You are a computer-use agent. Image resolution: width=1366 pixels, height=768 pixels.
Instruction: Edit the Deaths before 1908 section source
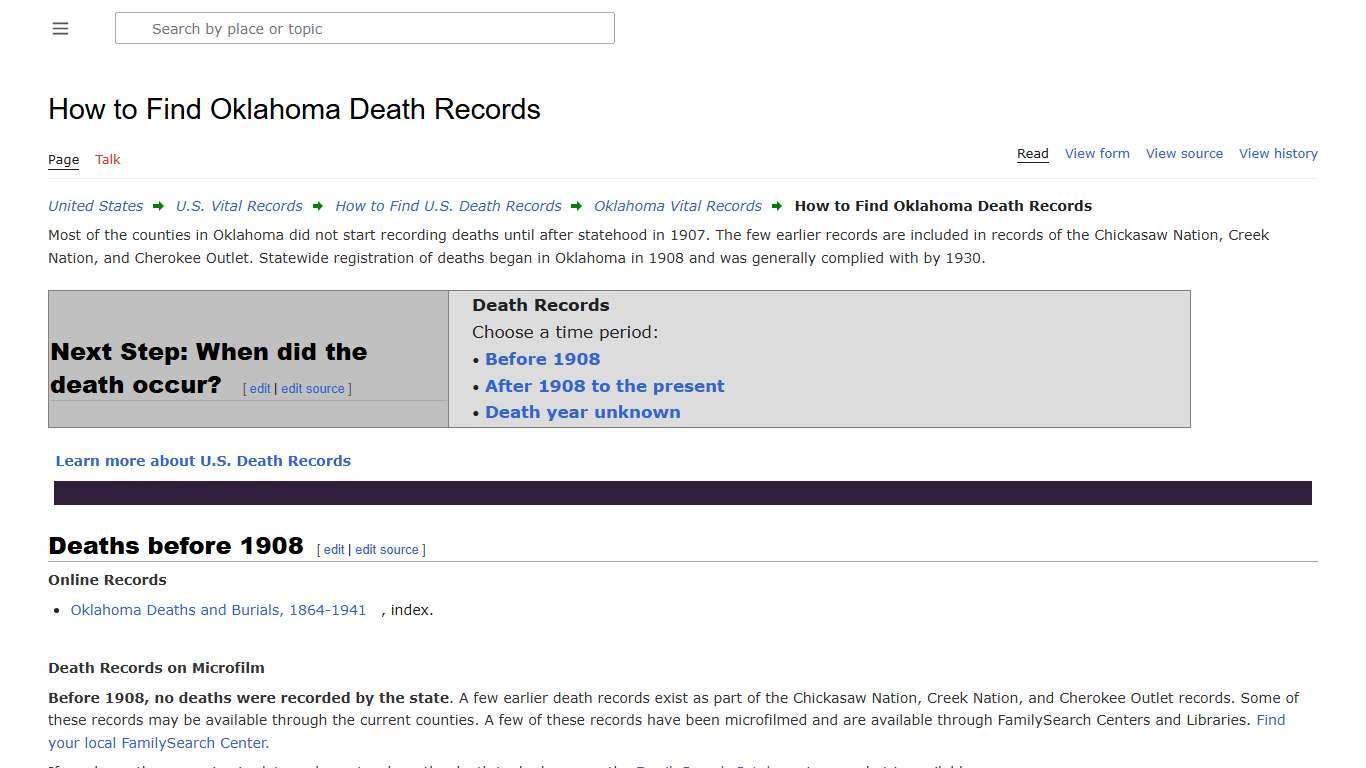[387, 549]
